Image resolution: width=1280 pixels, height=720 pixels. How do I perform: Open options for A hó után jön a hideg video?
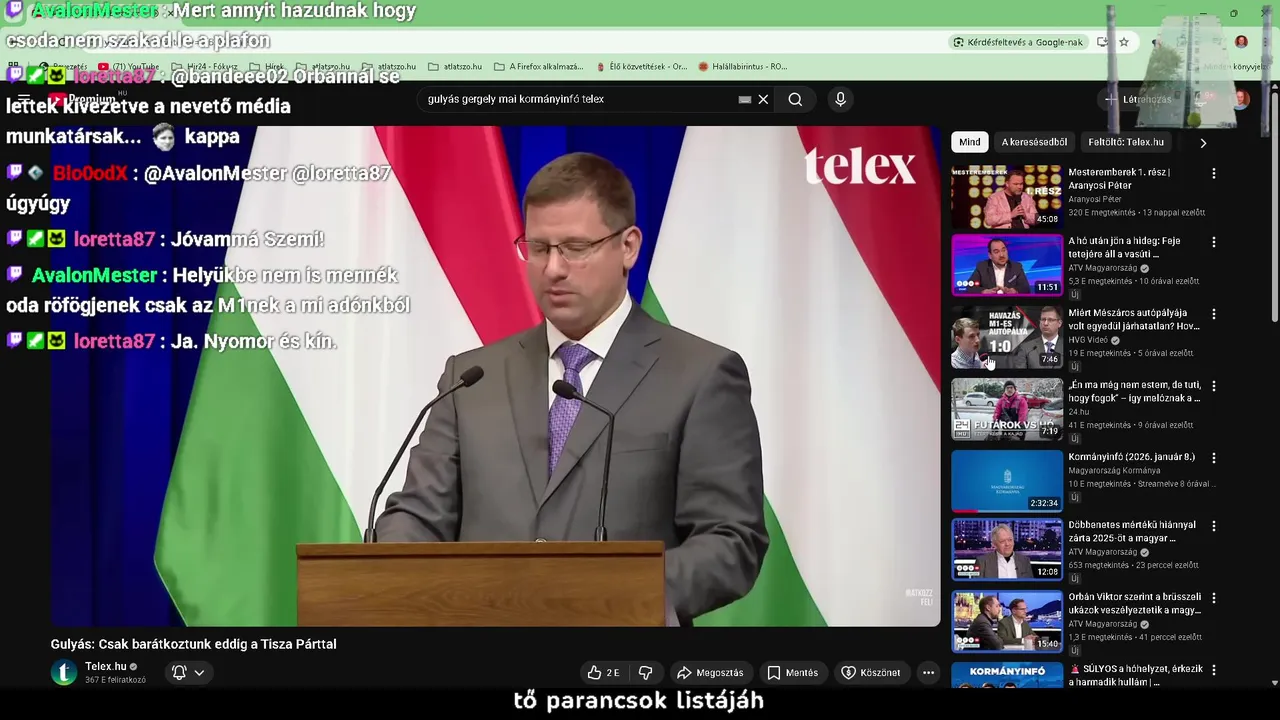(x=1214, y=242)
